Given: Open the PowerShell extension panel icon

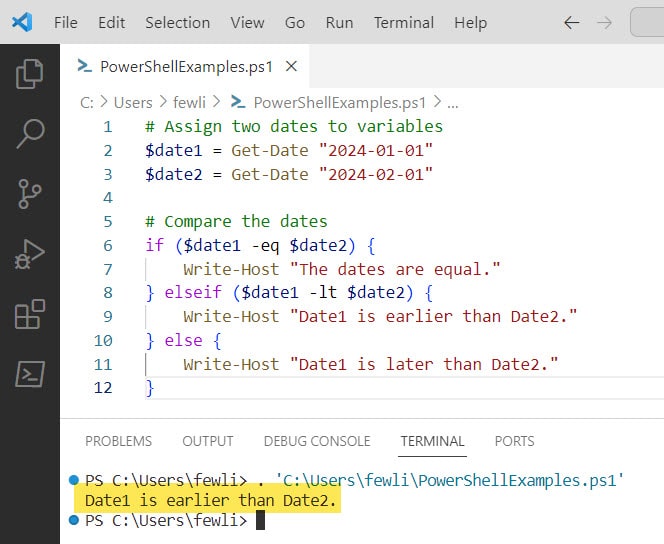Looking at the screenshot, I should click(x=30, y=374).
